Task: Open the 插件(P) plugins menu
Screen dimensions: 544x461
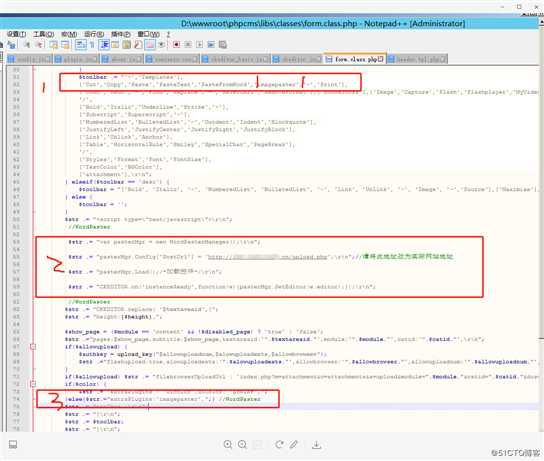Action: [x=121, y=34]
